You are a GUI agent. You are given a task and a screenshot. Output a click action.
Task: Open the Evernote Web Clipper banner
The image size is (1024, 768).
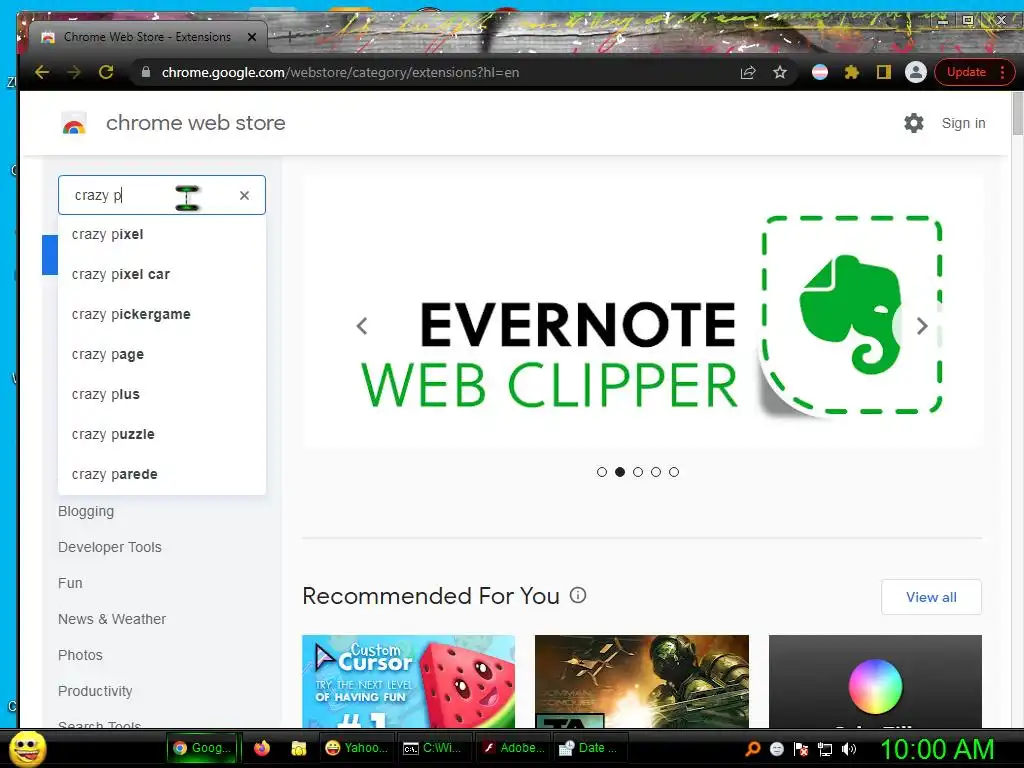coord(643,312)
